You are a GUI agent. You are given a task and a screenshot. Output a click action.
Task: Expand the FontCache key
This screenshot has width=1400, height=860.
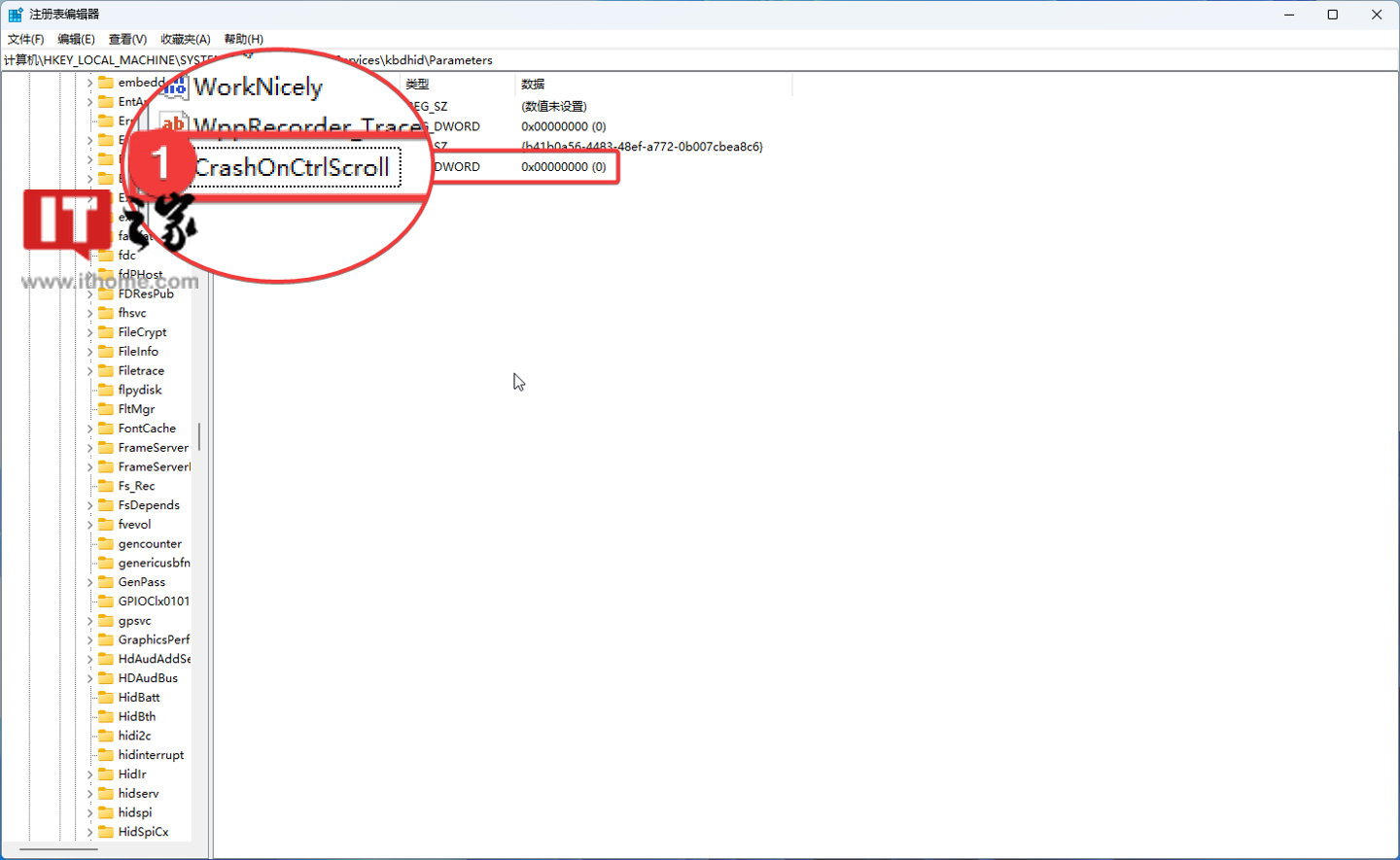pyautogui.click(x=89, y=429)
